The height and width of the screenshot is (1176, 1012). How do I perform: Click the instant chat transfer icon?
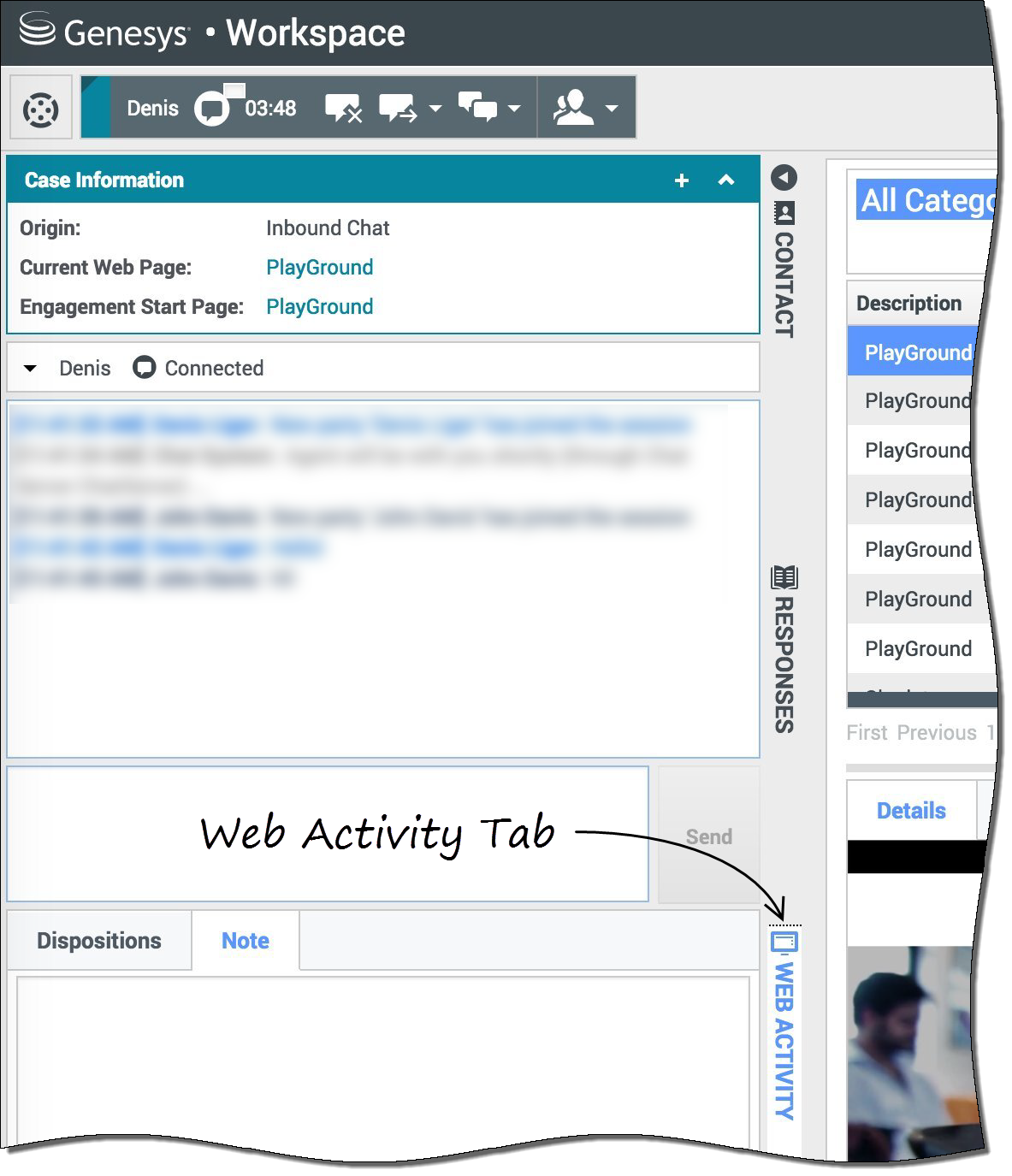click(398, 108)
